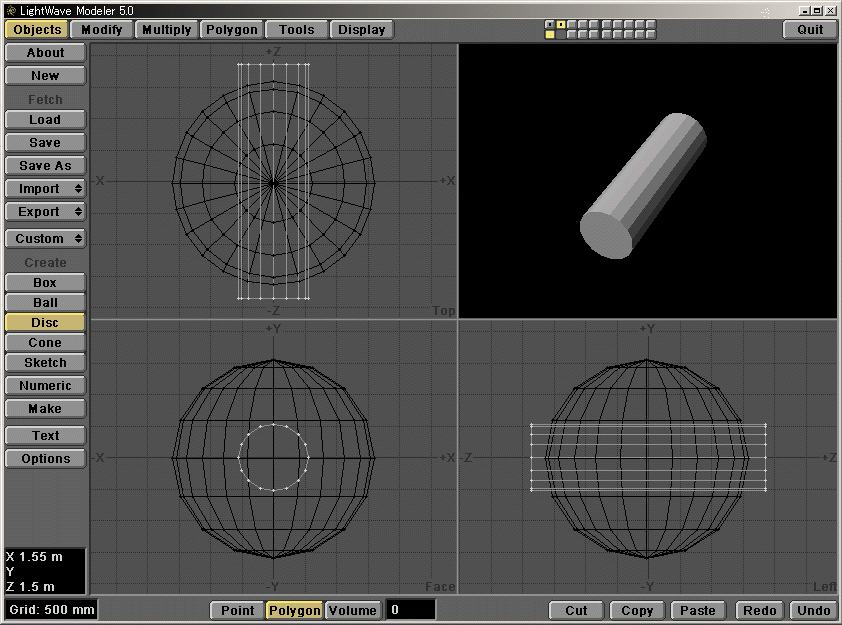The height and width of the screenshot is (625, 842).
Task: Open the Numeric settings panel
Action: point(44,385)
